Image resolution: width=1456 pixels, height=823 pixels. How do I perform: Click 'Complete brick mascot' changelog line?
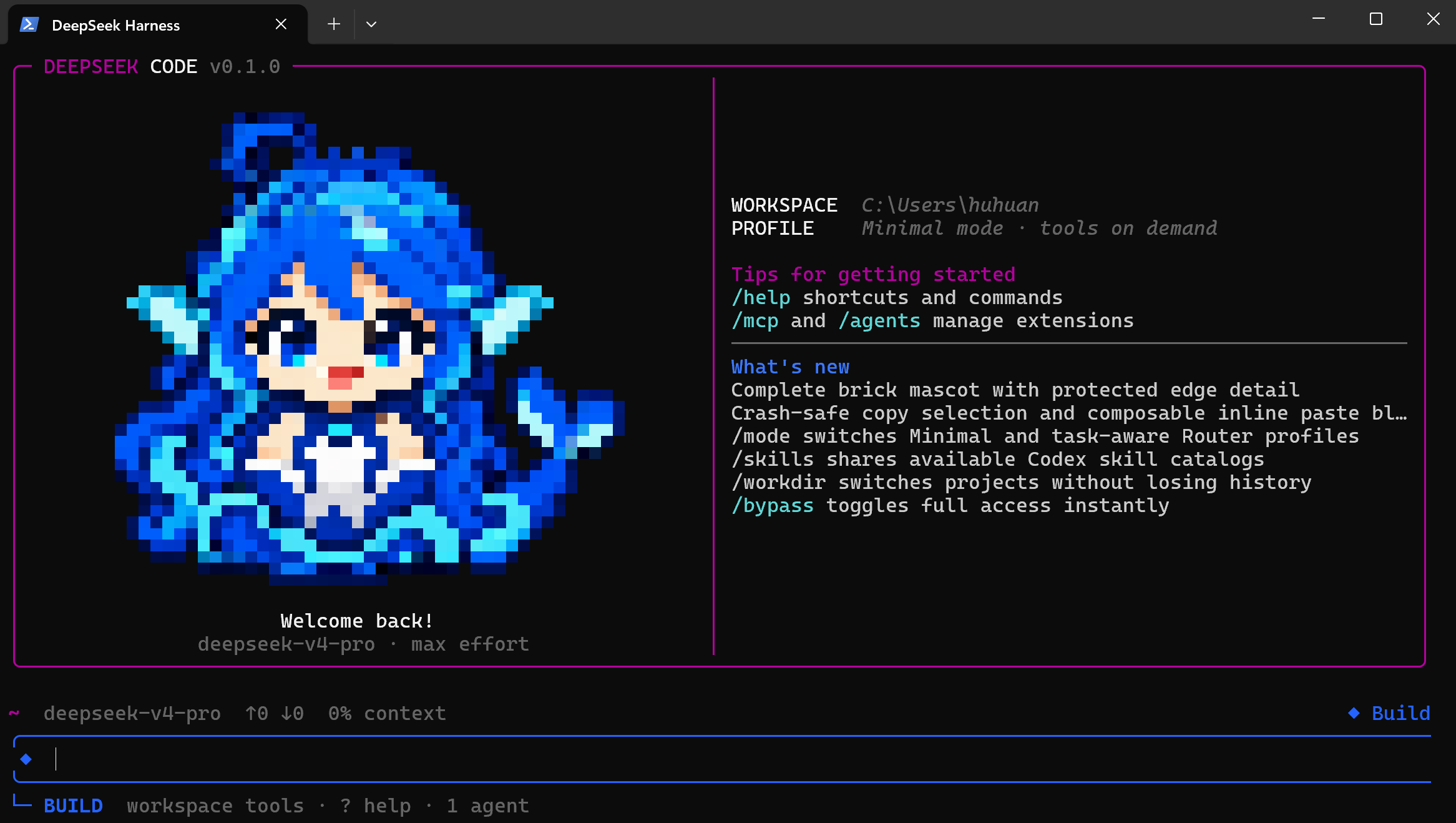1015,390
